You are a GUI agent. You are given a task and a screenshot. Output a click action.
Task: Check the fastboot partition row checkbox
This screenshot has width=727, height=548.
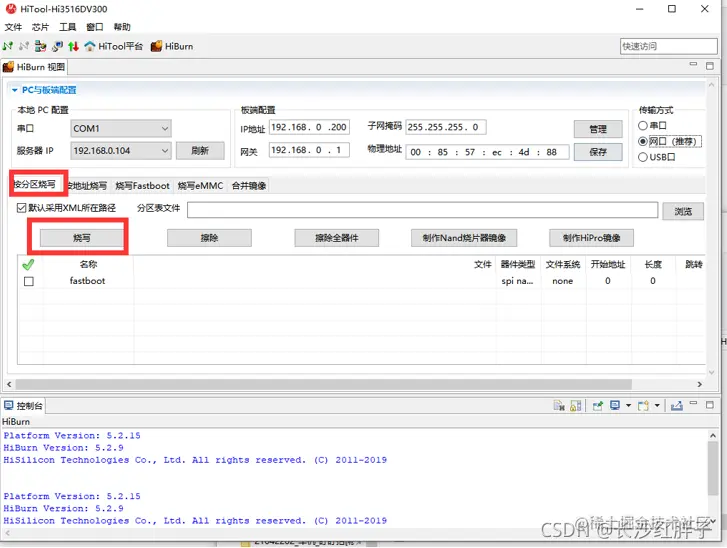(29, 281)
